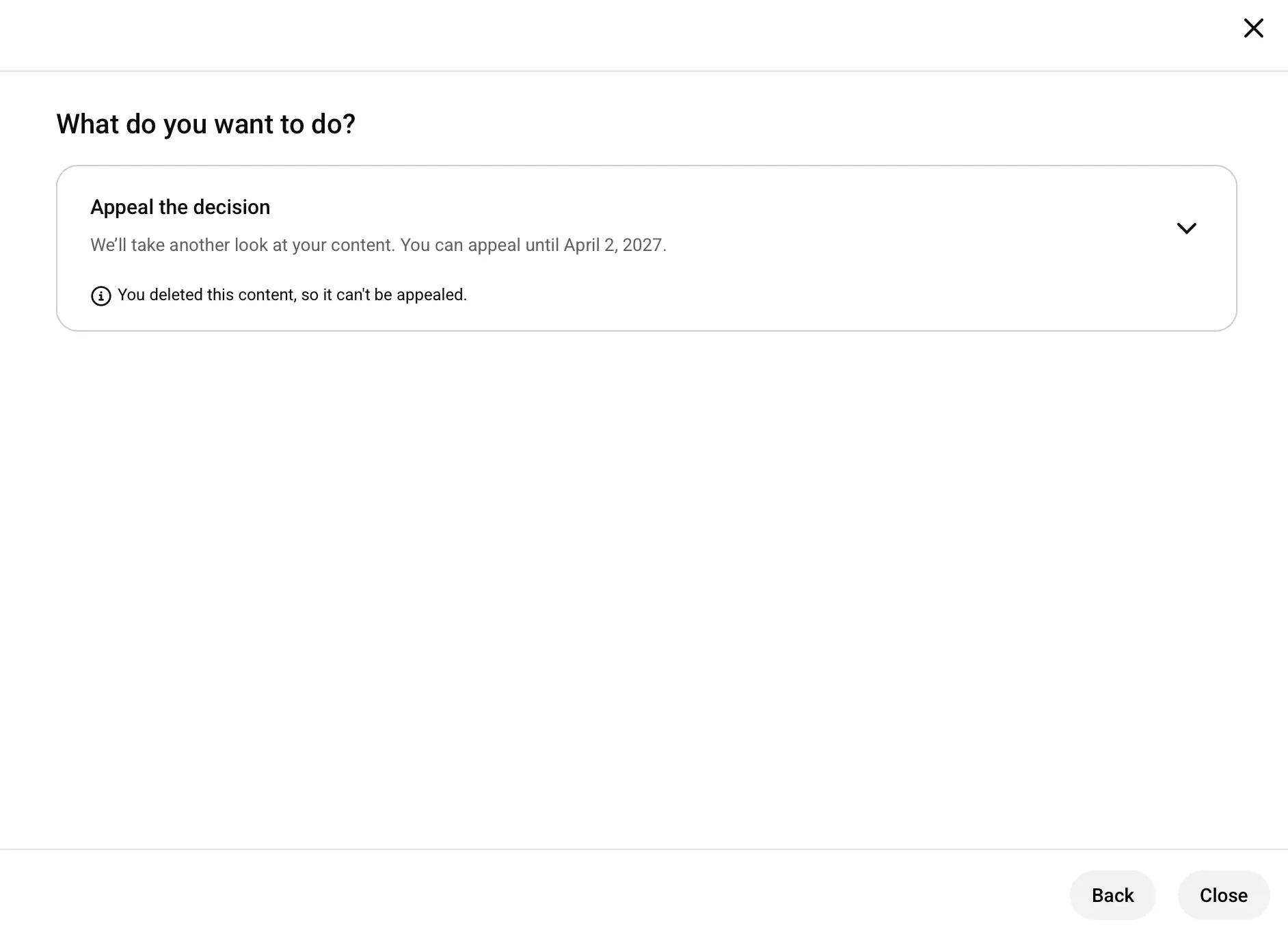
Task: Click the "We'll take another look" description
Action: 243,245
